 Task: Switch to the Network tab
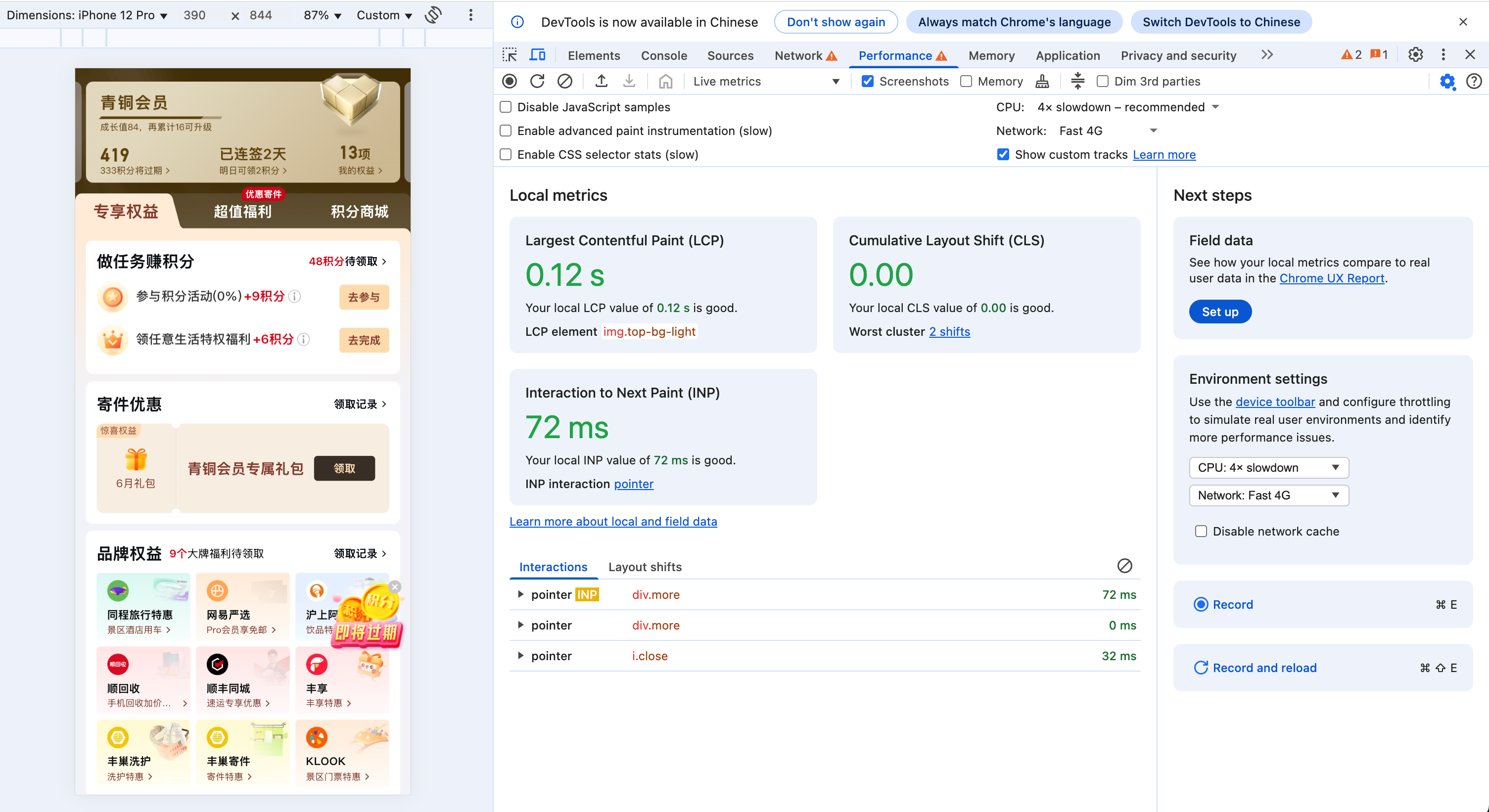coord(798,55)
